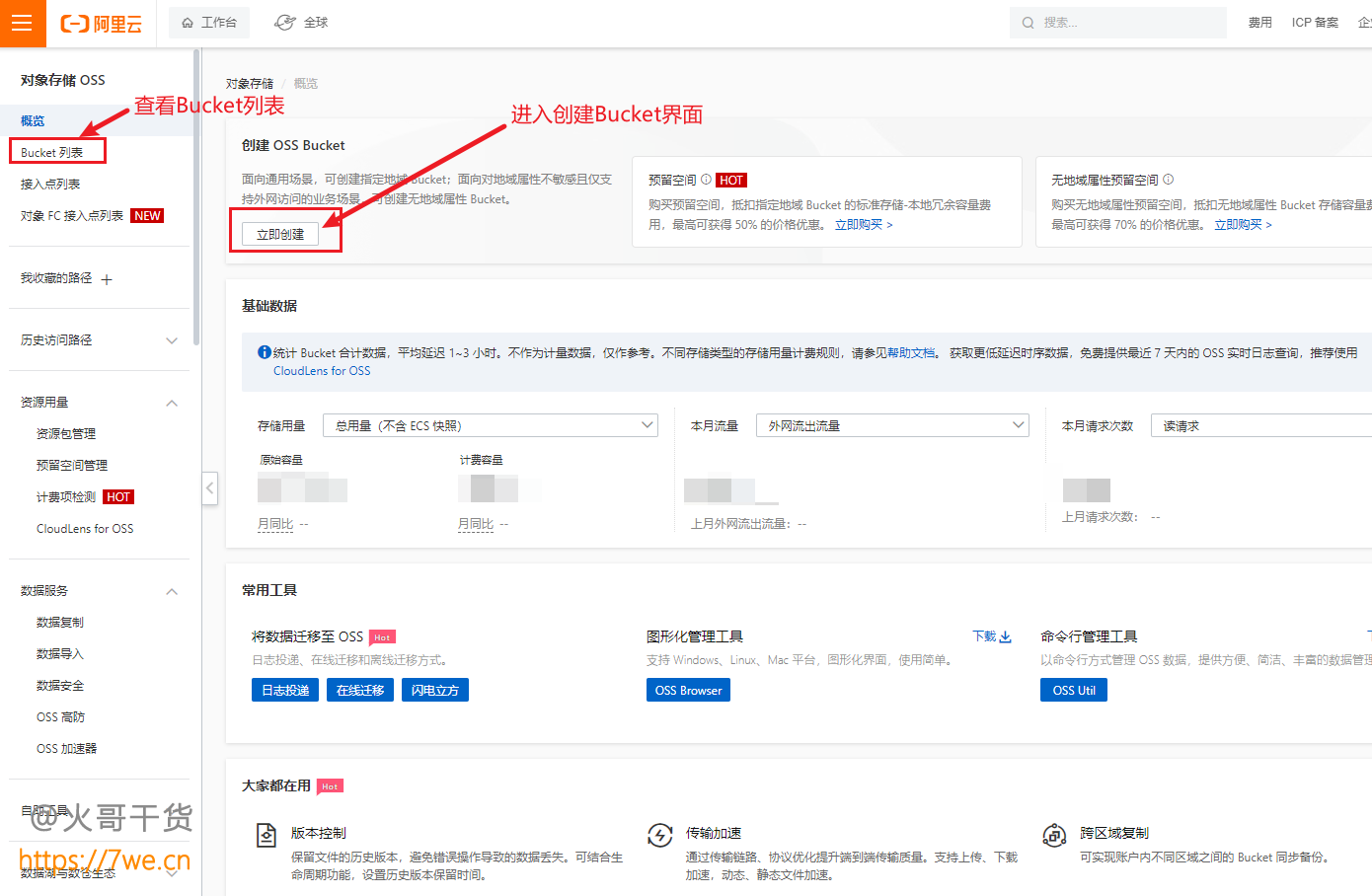This screenshot has width=1372, height=896.
Task: Click 命令行管理工具 heading
Action: (1089, 636)
